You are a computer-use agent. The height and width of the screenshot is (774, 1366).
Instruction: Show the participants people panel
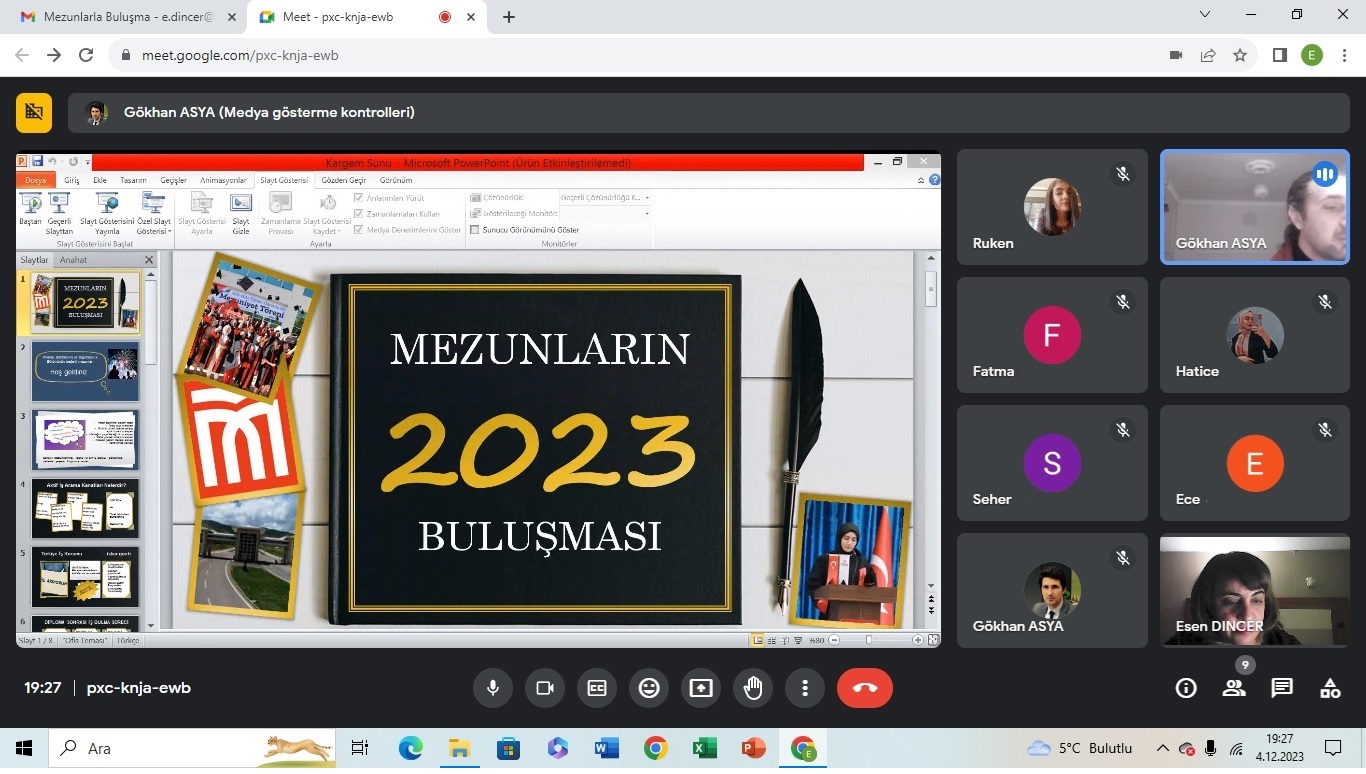[x=1234, y=688]
